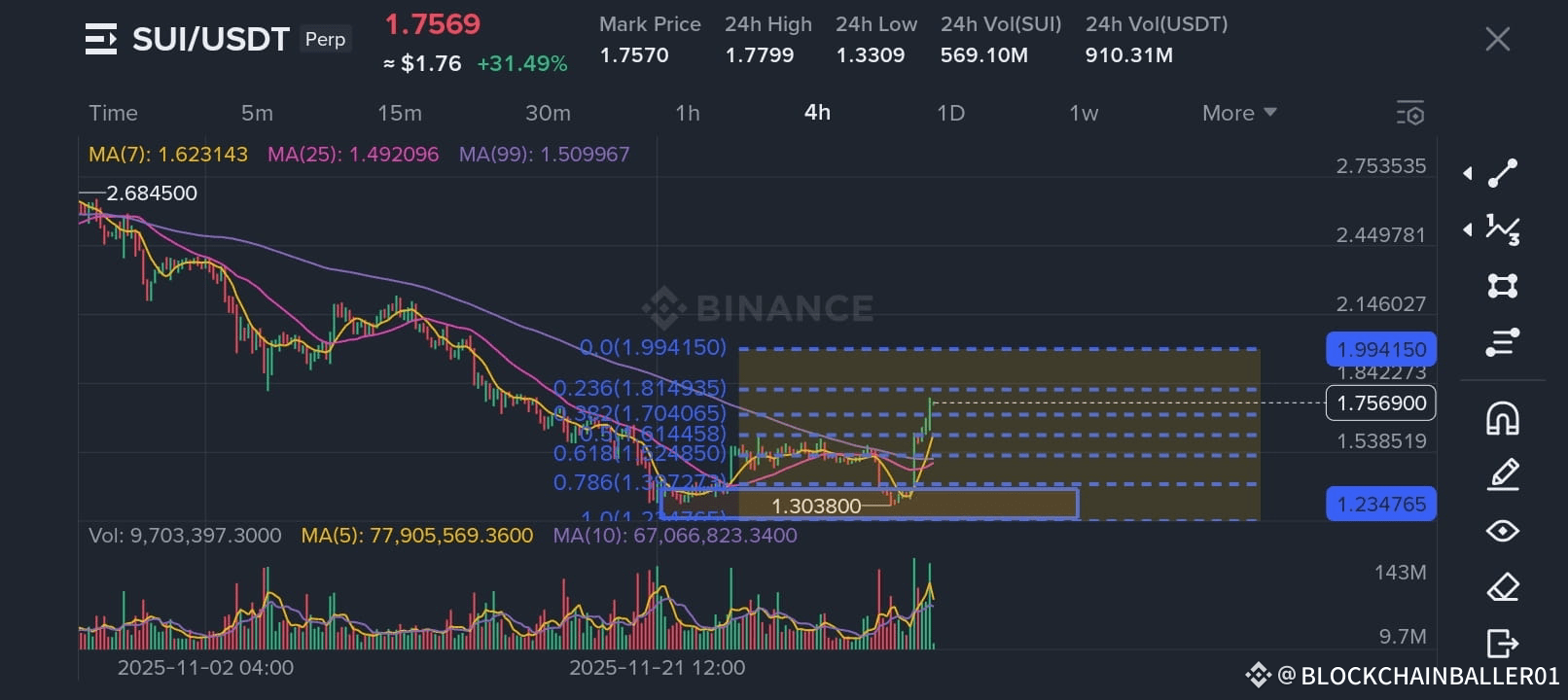Select the 15m interval
Screen dimensions: 1568x700
(400, 113)
